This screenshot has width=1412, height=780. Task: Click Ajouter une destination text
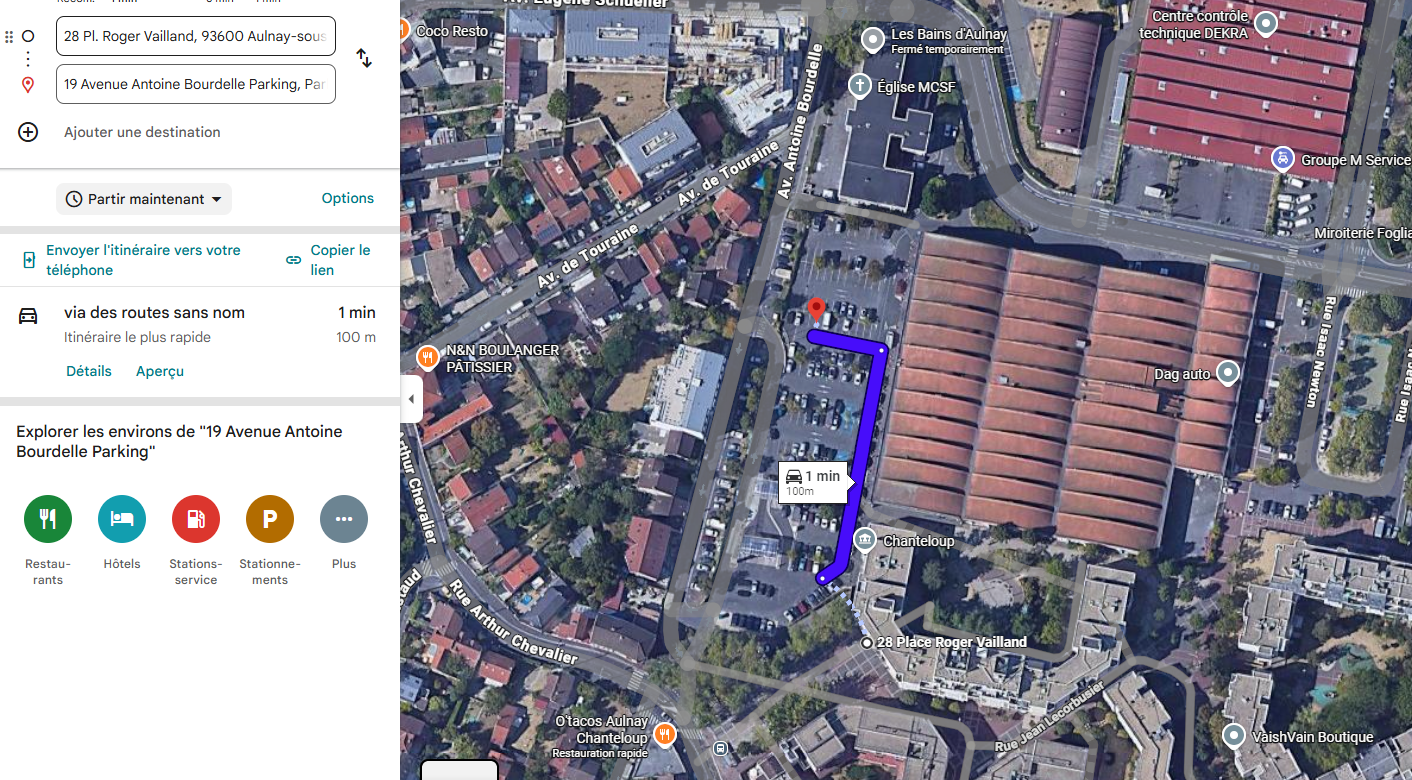[x=142, y=132]
